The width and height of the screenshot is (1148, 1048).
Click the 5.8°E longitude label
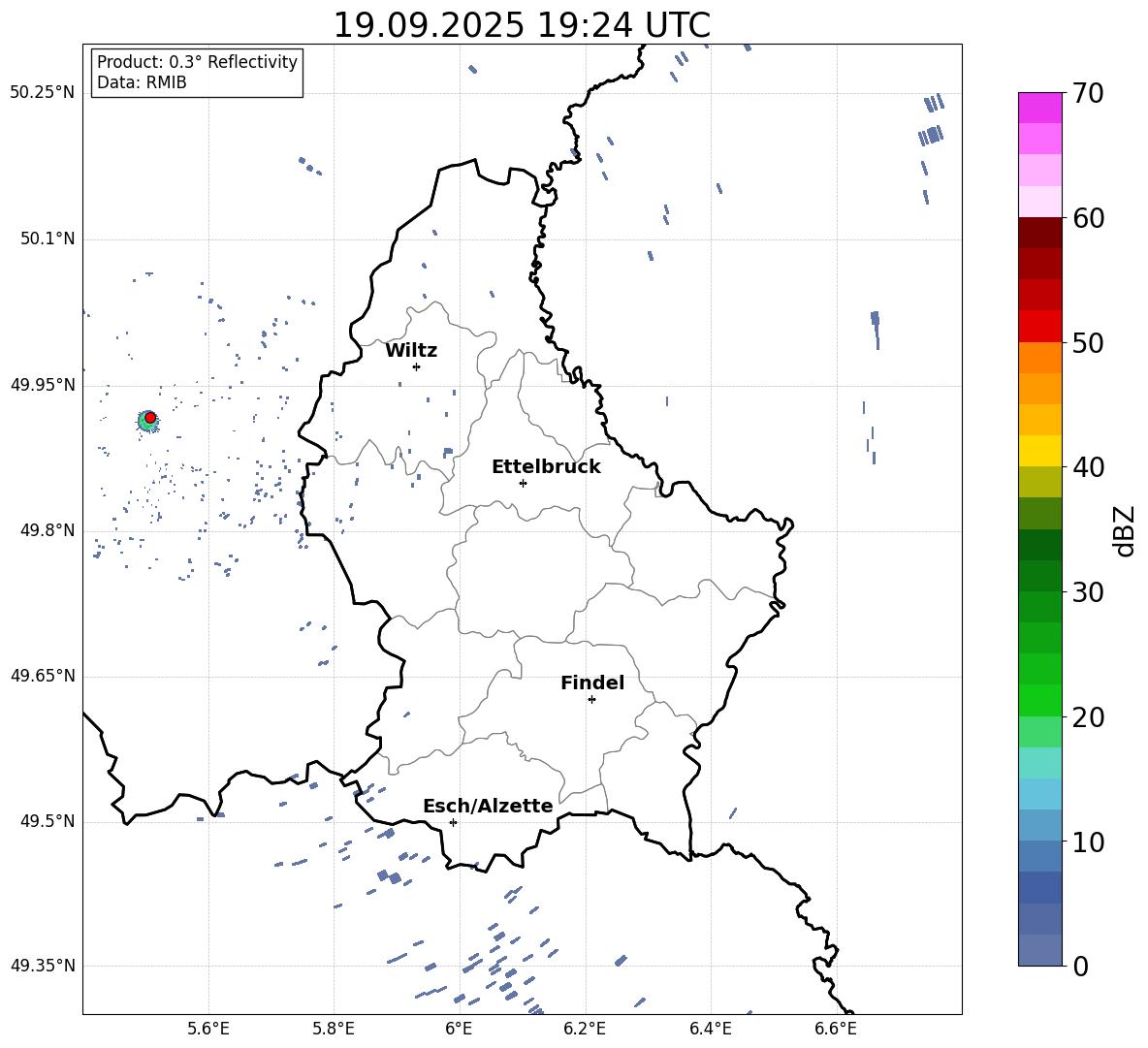[x=334, y=1029]
